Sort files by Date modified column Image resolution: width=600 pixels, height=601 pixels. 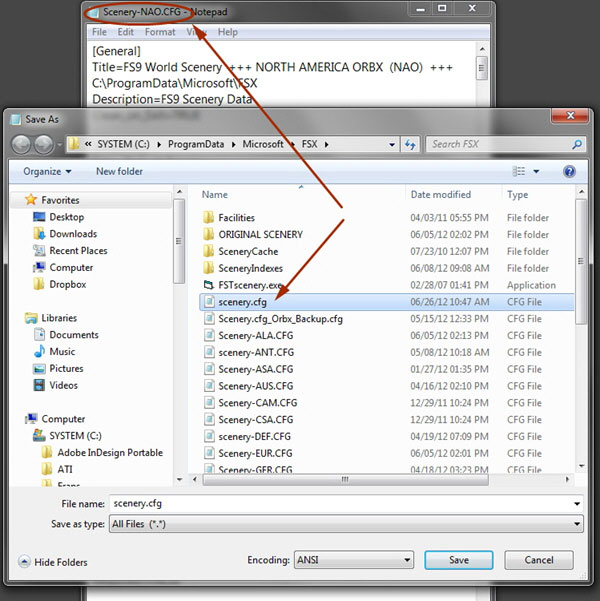pyautogui.click(x=440, y=195)
